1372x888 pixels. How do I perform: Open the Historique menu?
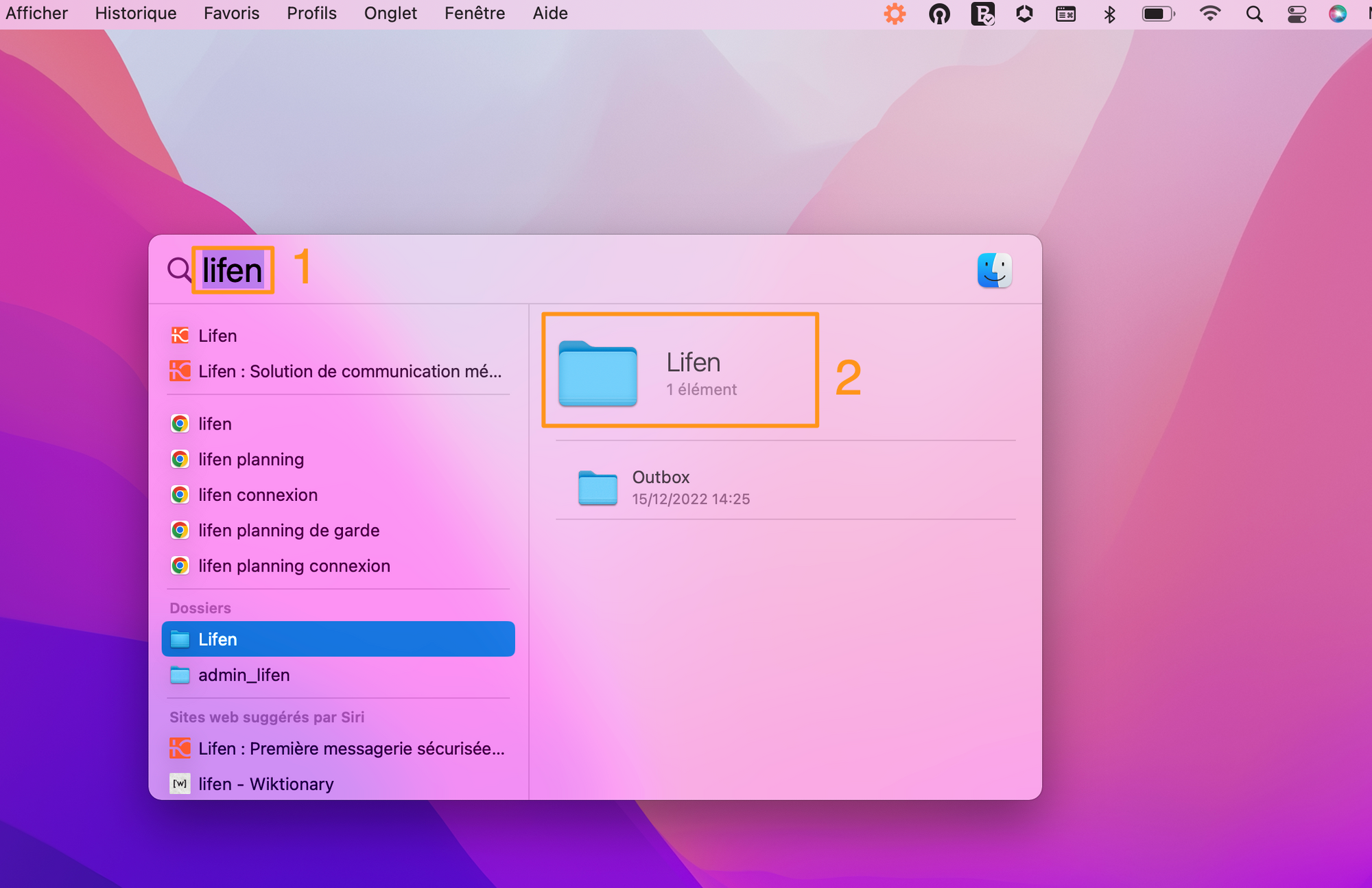tap(136, 13)
